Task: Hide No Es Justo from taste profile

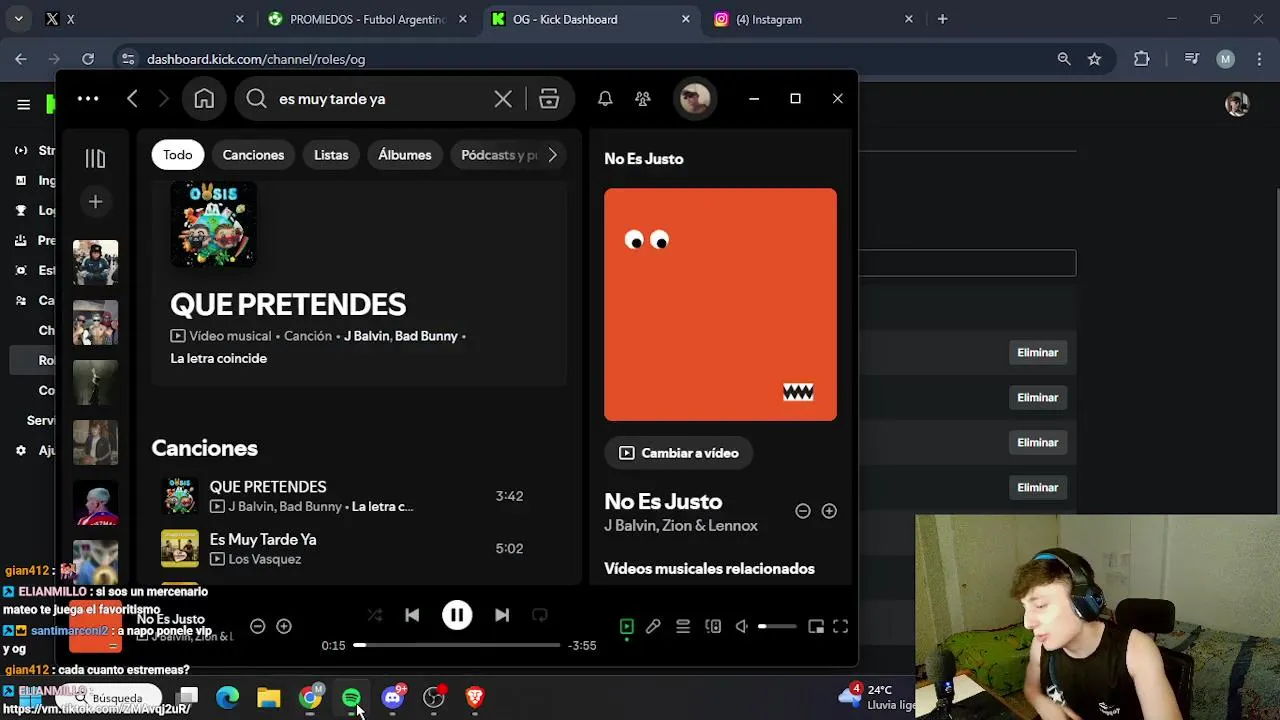Action: (x=802, y=511)
